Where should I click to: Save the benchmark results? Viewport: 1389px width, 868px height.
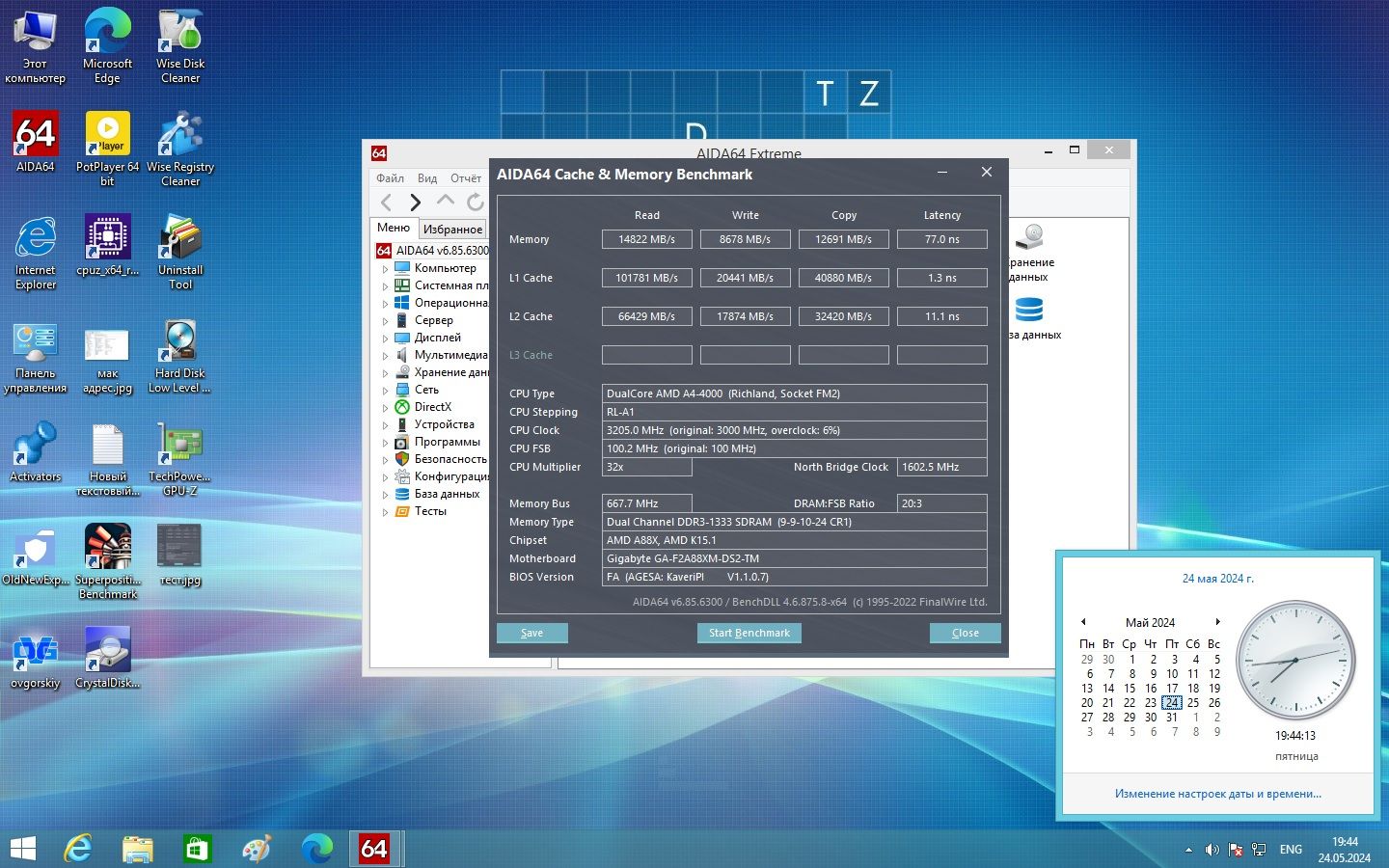tap(531, 633)
